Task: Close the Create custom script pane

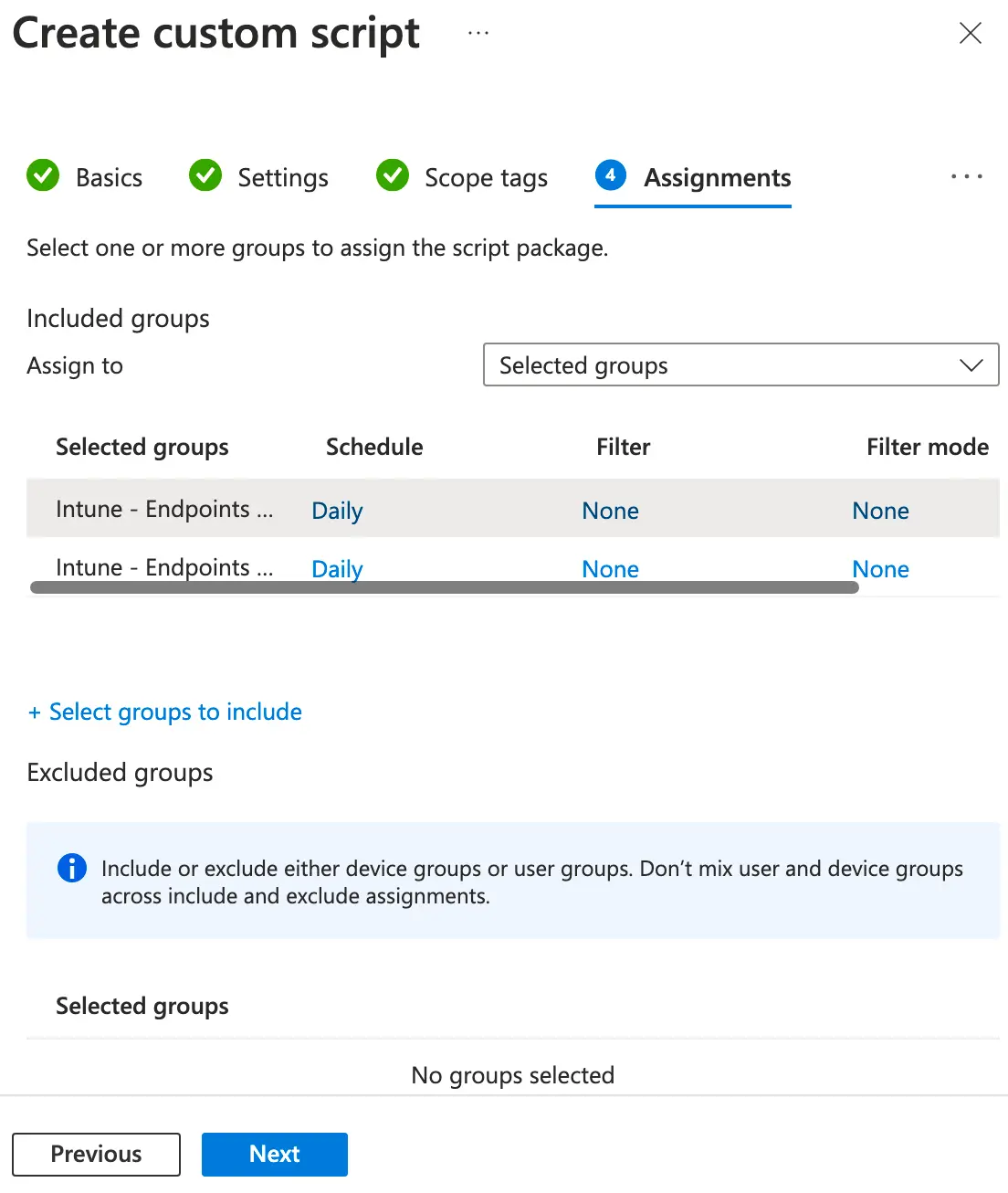Action: coord(970,34)
